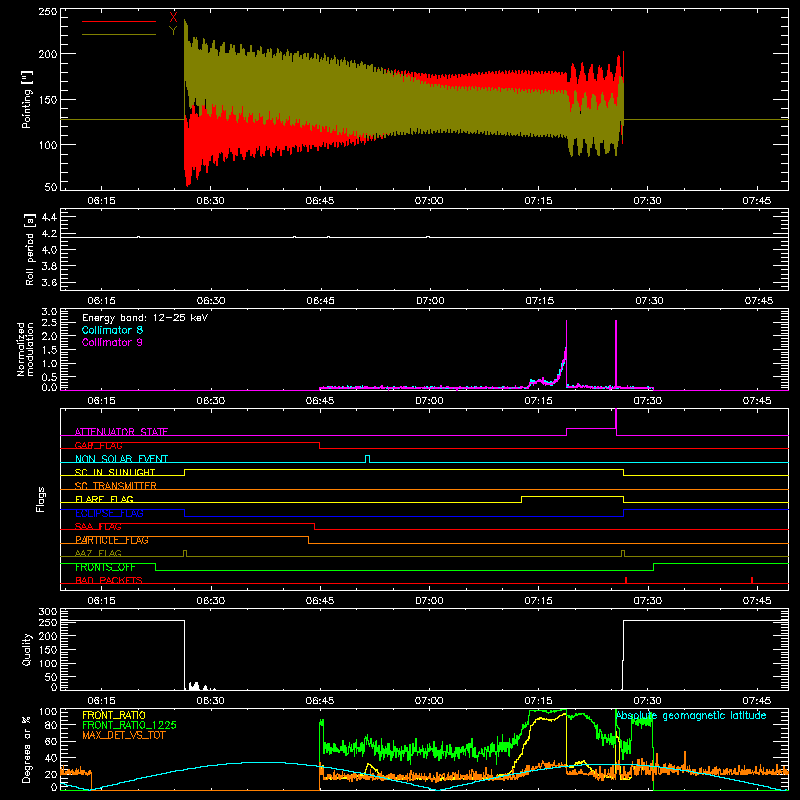Click the GAP_FLAG label
The width and height of the screenshot is (800, 800).
(98, 445)
